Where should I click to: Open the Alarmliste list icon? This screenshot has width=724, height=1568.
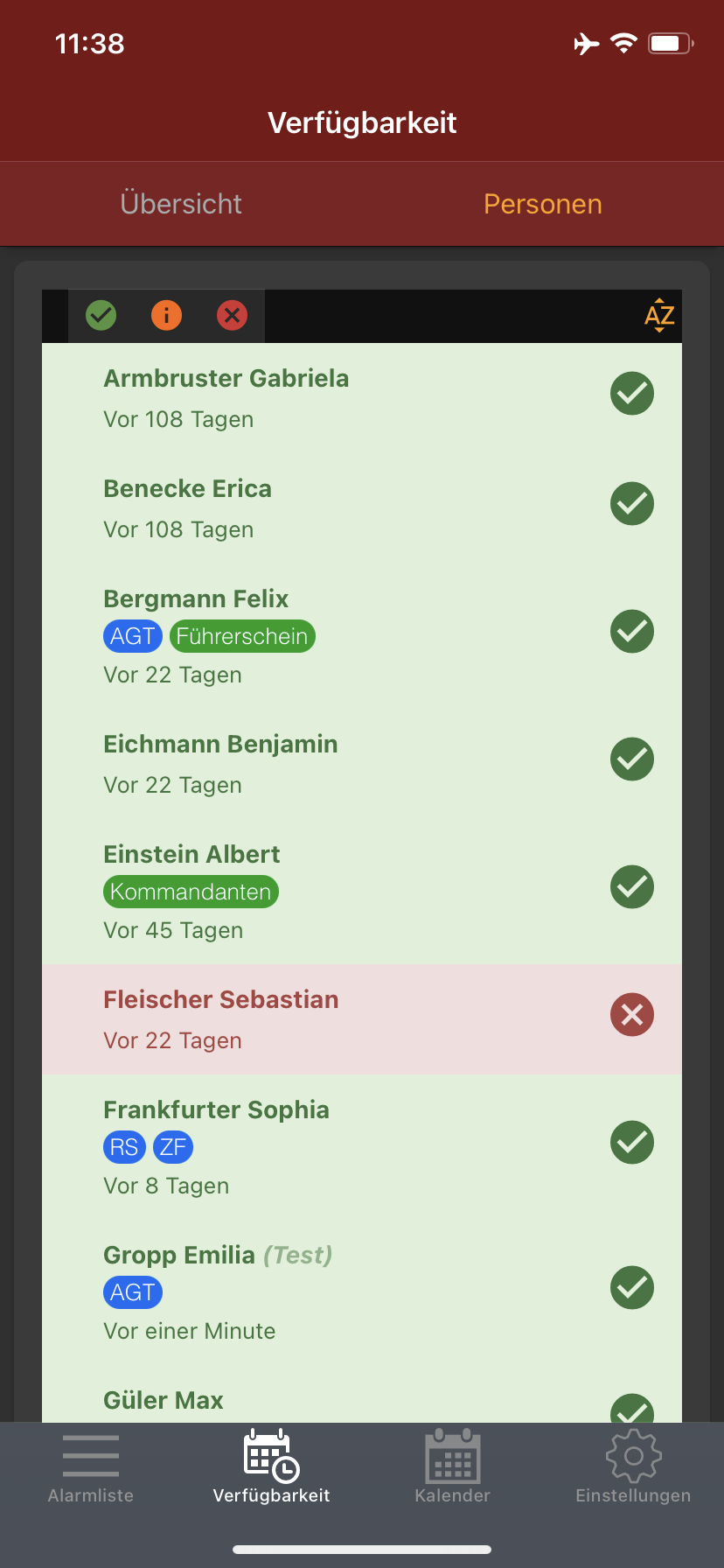coord(91,1456)
